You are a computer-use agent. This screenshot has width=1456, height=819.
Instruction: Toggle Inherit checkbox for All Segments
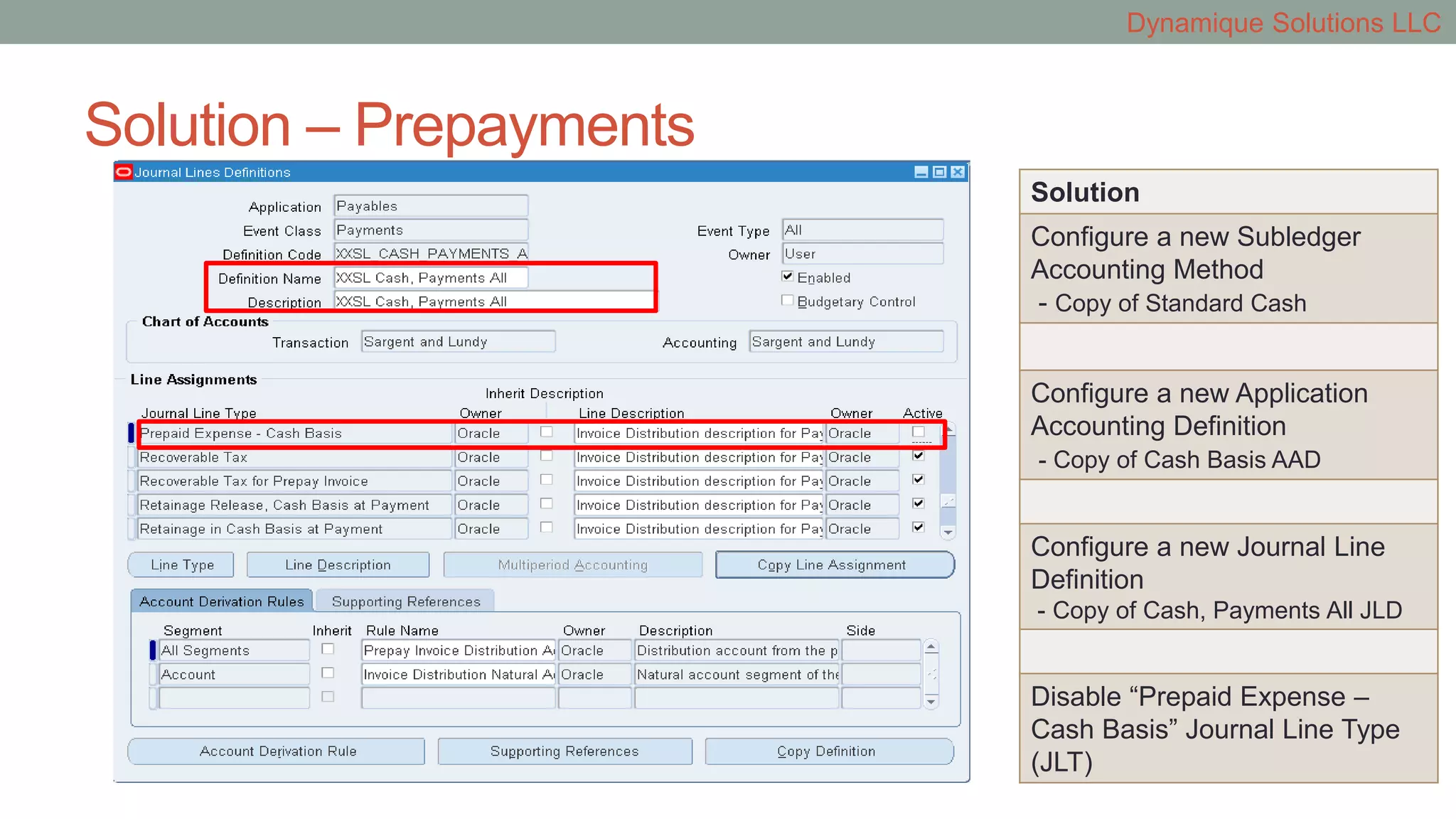(328, 649)
